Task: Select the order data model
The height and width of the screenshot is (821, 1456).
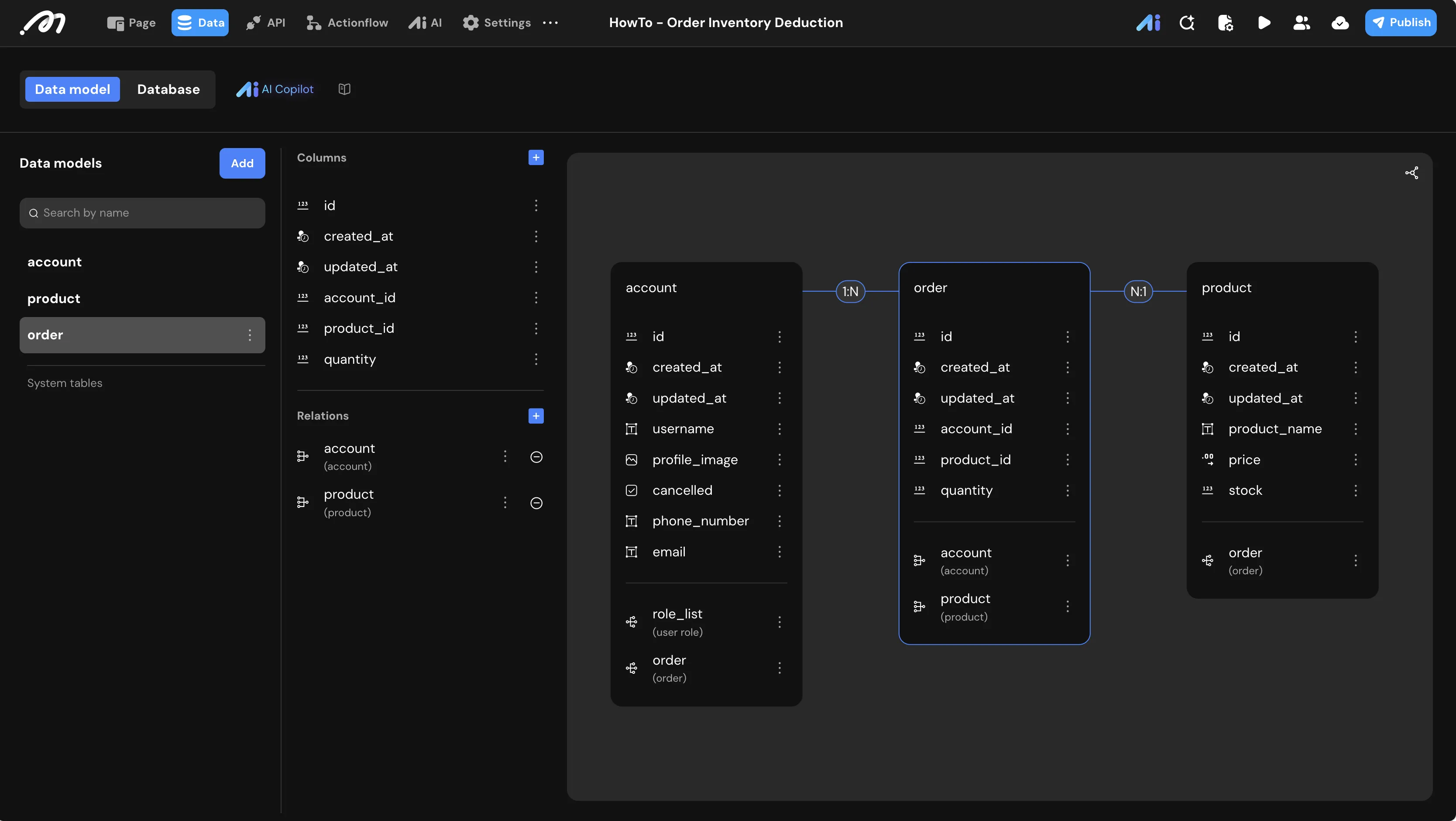Action: [x=142, y=335]
